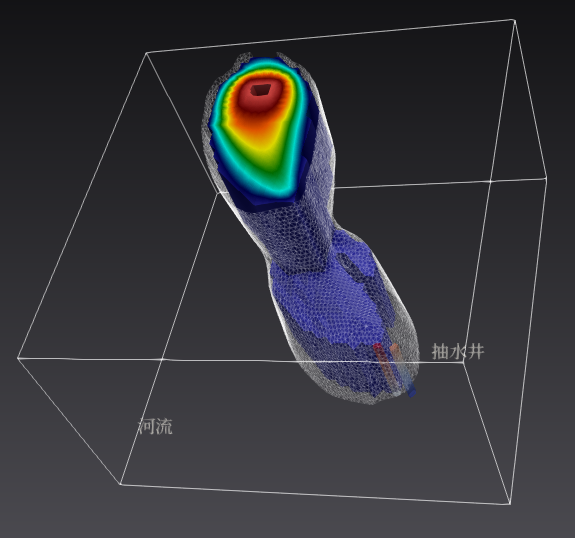Select the 河流 river label

[x=155, y=427]
